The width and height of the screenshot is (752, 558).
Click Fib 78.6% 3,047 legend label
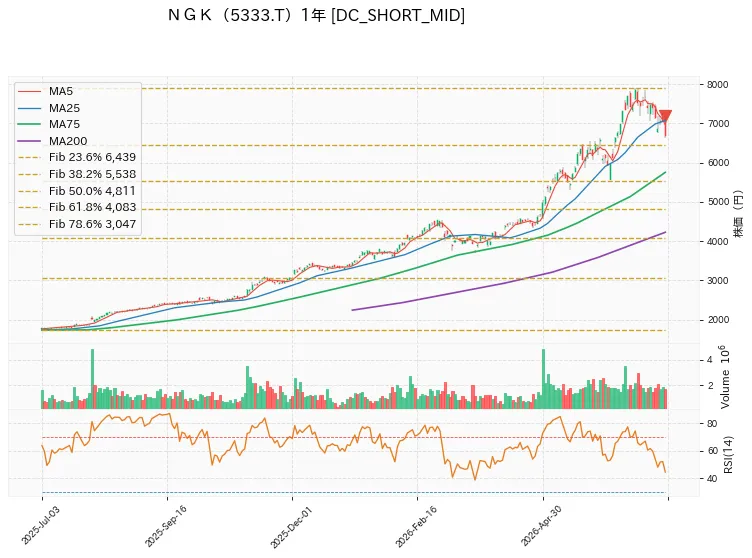tap(92, 224)
